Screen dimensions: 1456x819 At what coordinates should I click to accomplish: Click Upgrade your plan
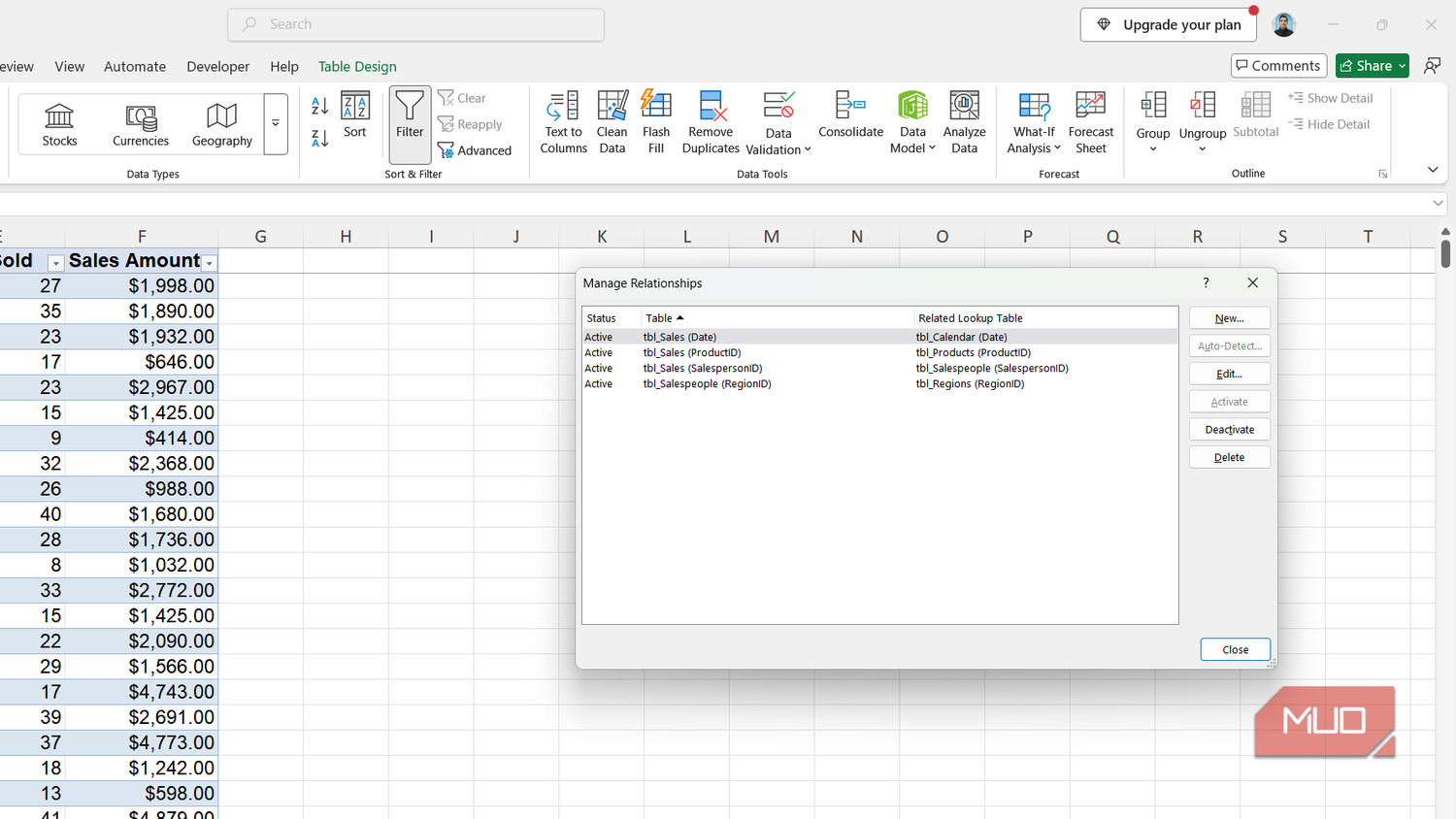pos(1169,24)
